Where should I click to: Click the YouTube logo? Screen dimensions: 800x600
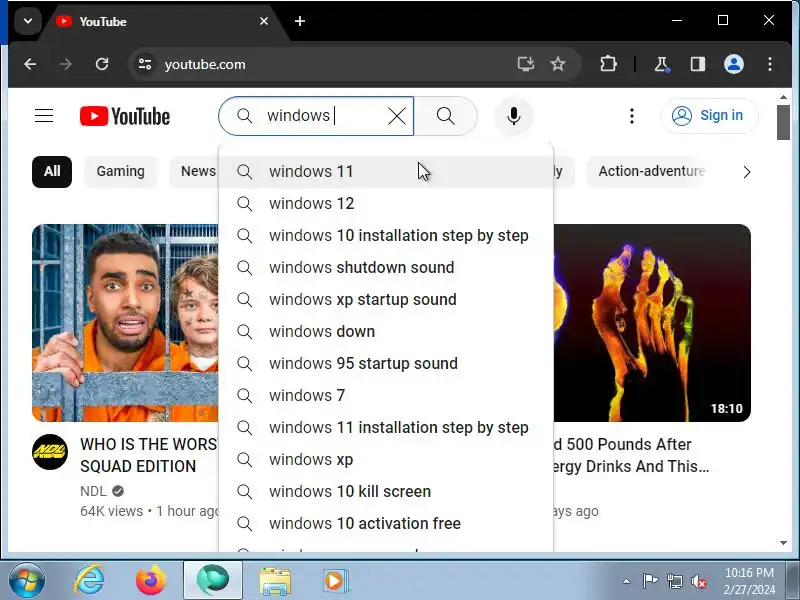point(125,116)
